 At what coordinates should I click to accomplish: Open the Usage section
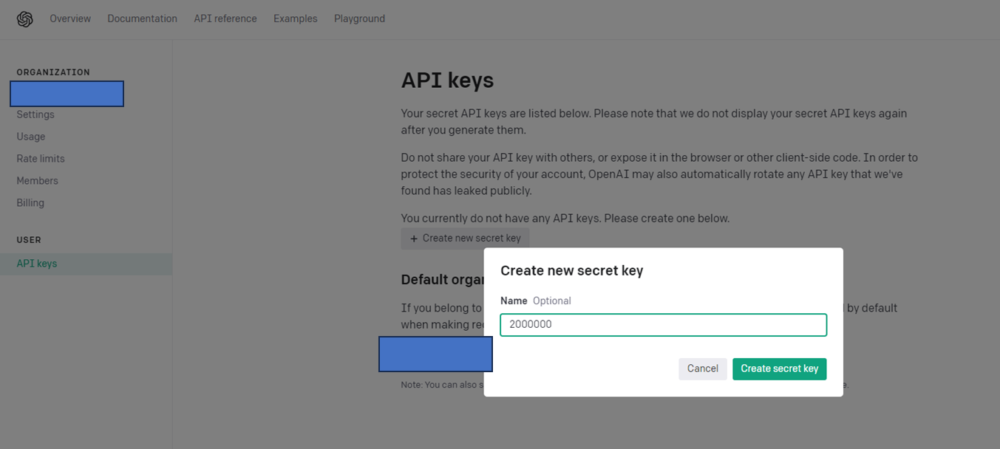(31, 136)
